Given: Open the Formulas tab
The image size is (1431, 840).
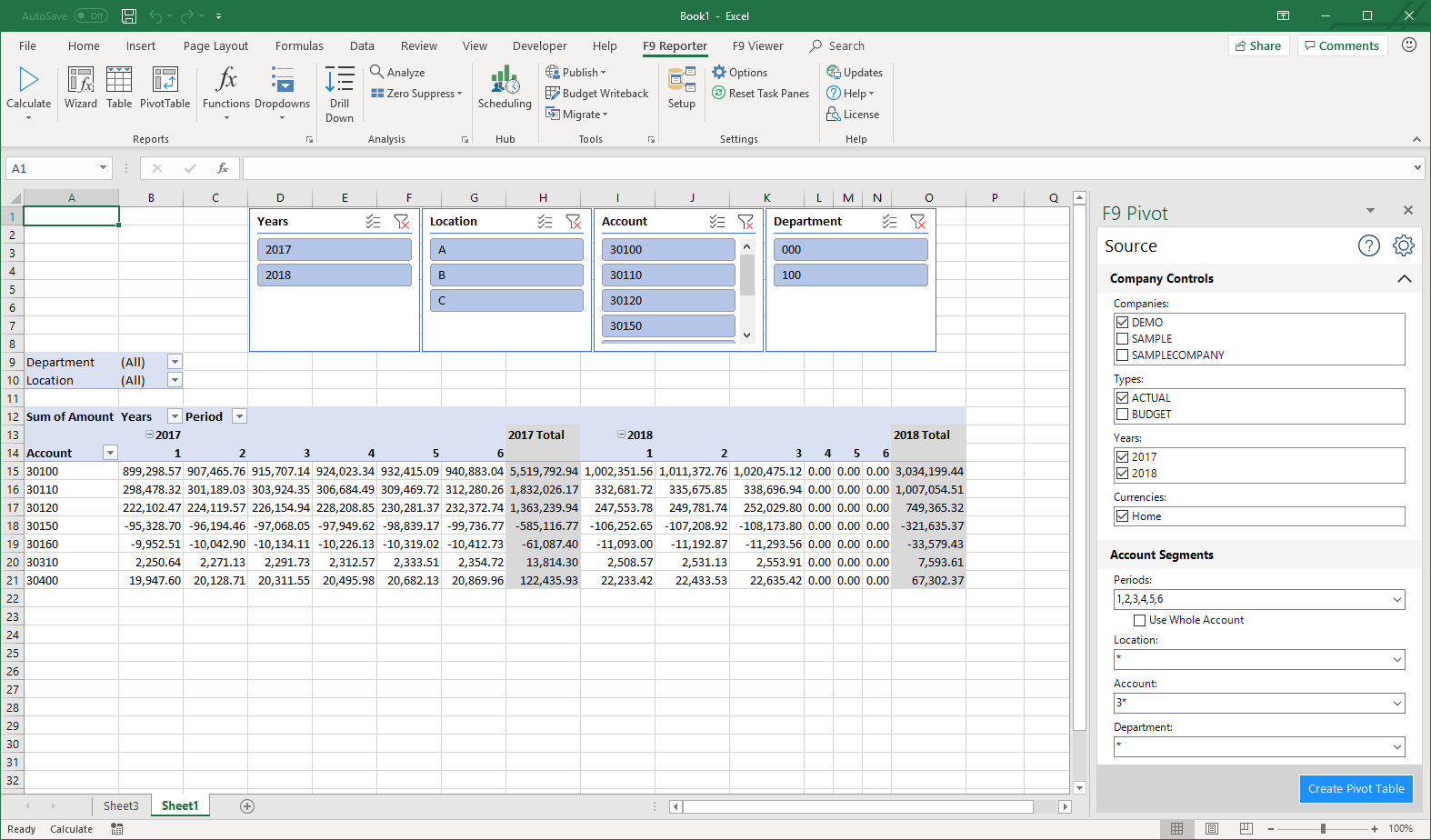Looking at the screenshot, I should pos(299,45).
